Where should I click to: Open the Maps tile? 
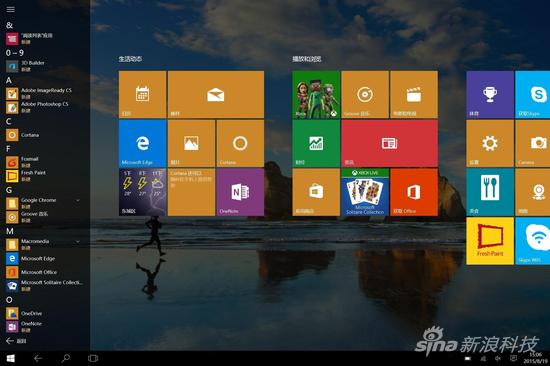[x=532, y=192]
